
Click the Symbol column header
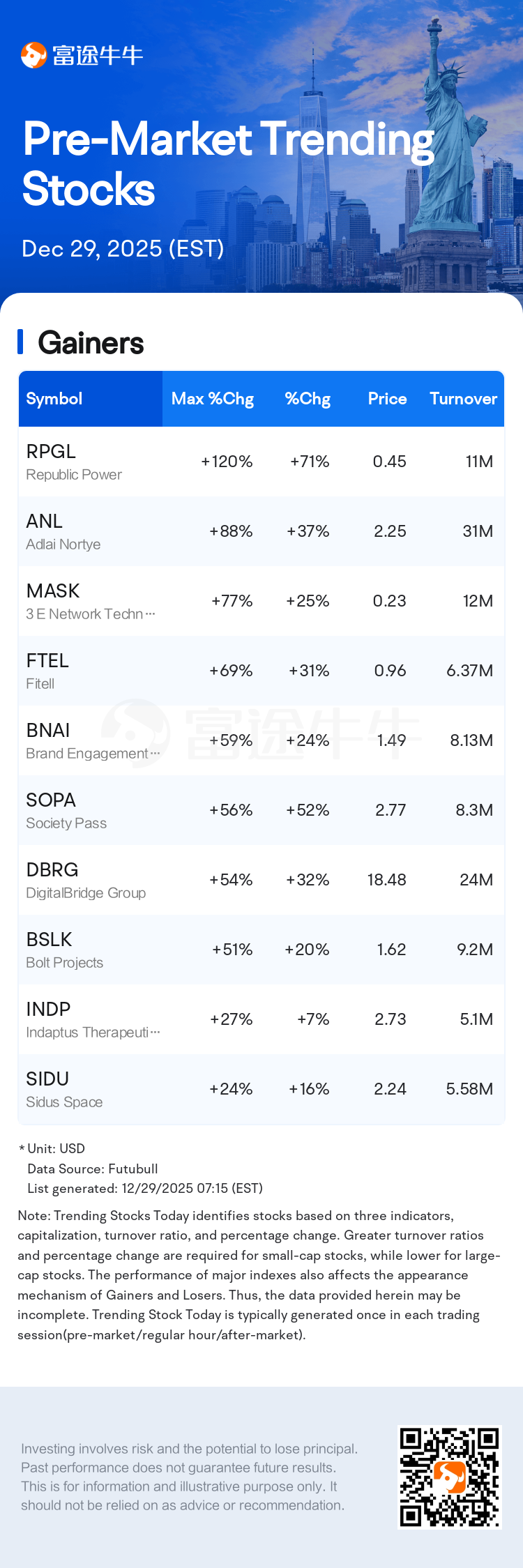[54, 399]
